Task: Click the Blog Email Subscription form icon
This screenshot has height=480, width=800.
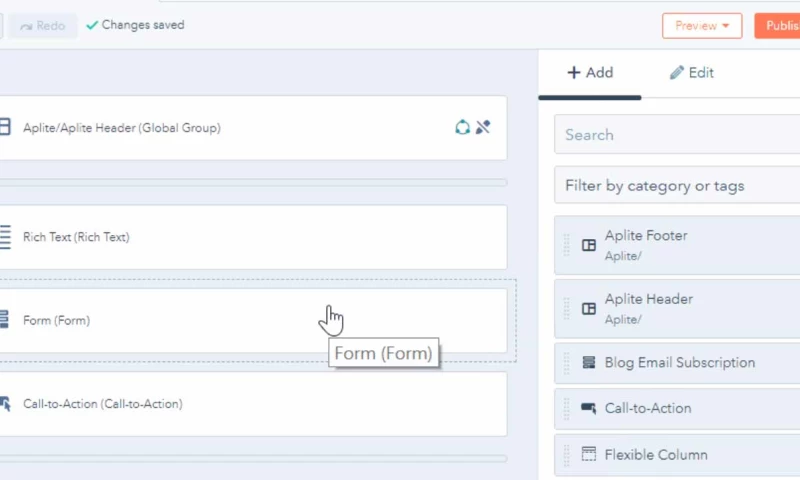Action: (x=589, y=363)
